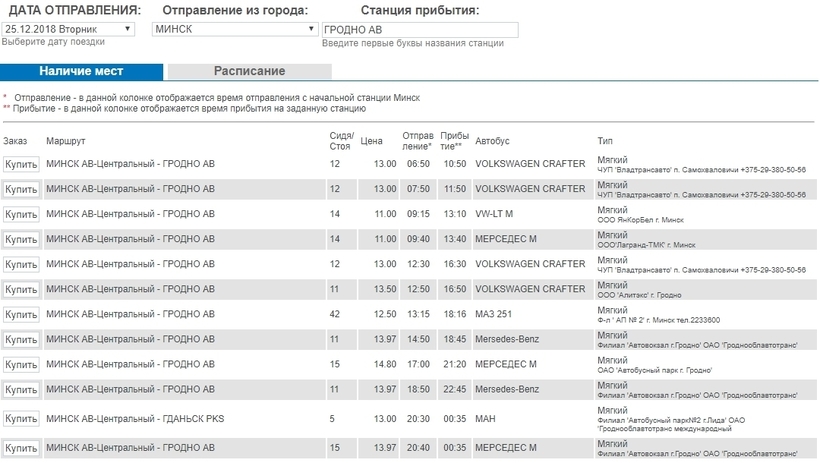Buy ticket for the 18:50 departure
Viewport: 820px width, 463px height.
click(21, 390)
